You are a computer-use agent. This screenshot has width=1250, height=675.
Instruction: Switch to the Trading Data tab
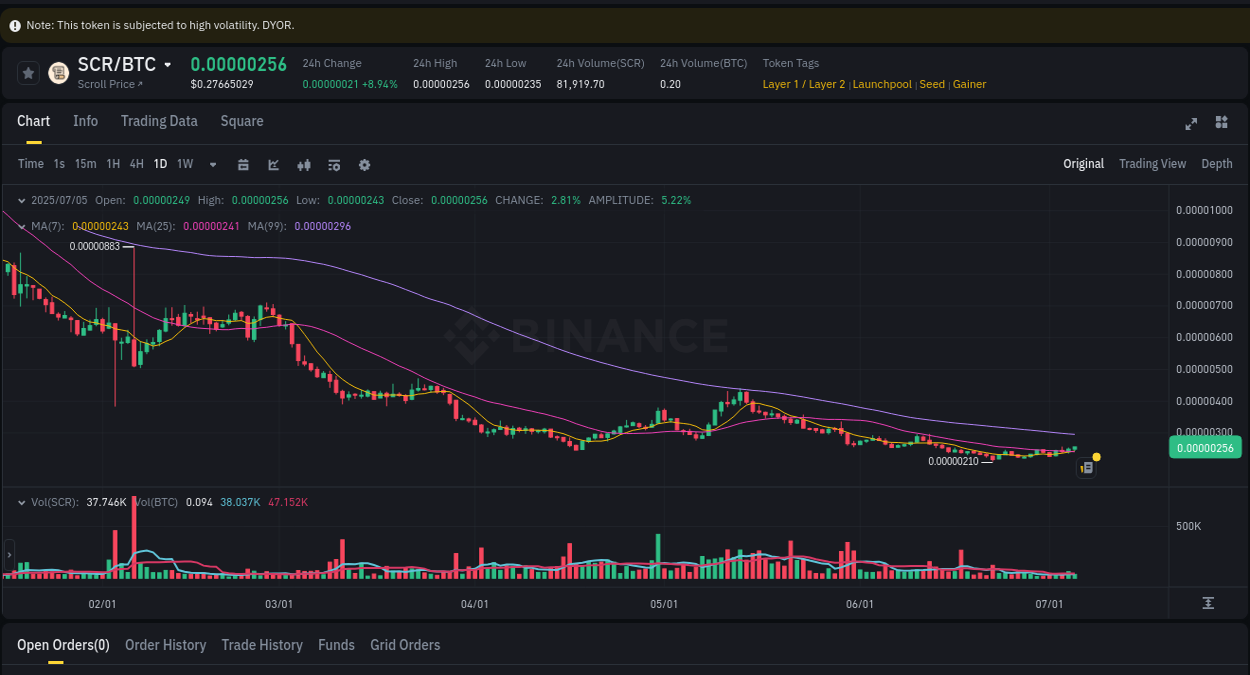[159, 121]
